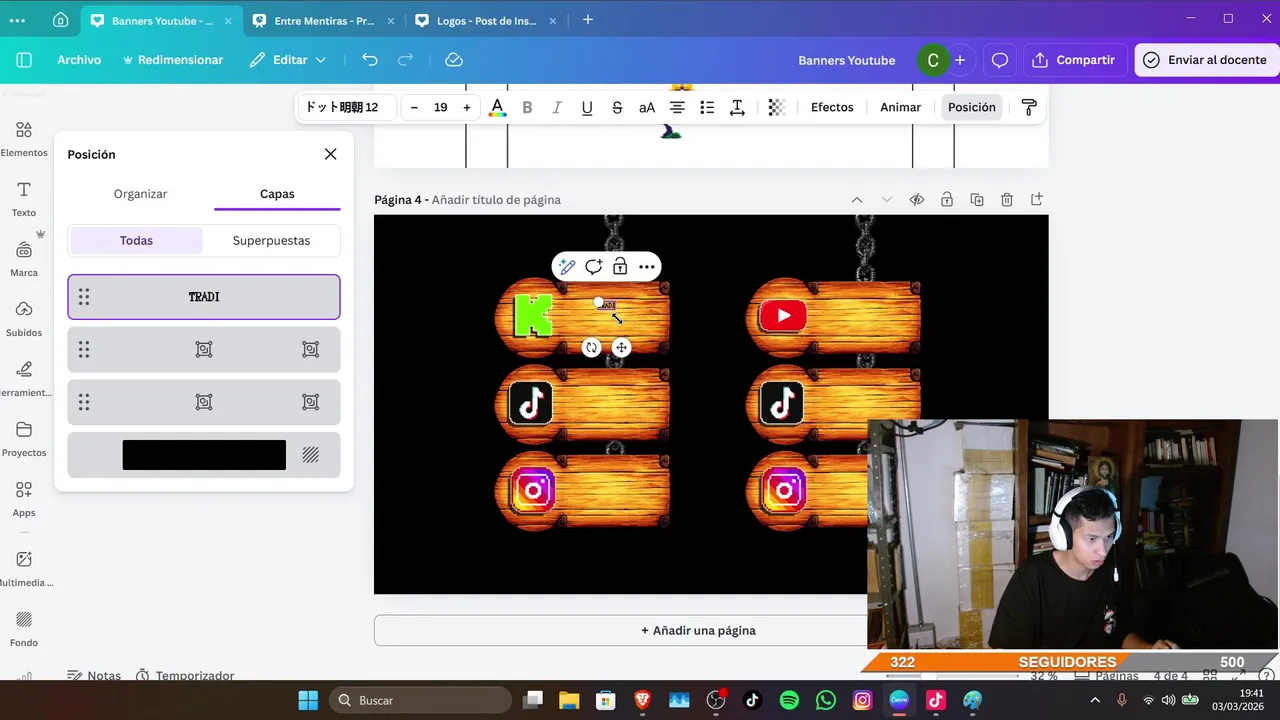Open the Efectos text effects
This screenshot has width=1280, height=720.
point(832,107)
